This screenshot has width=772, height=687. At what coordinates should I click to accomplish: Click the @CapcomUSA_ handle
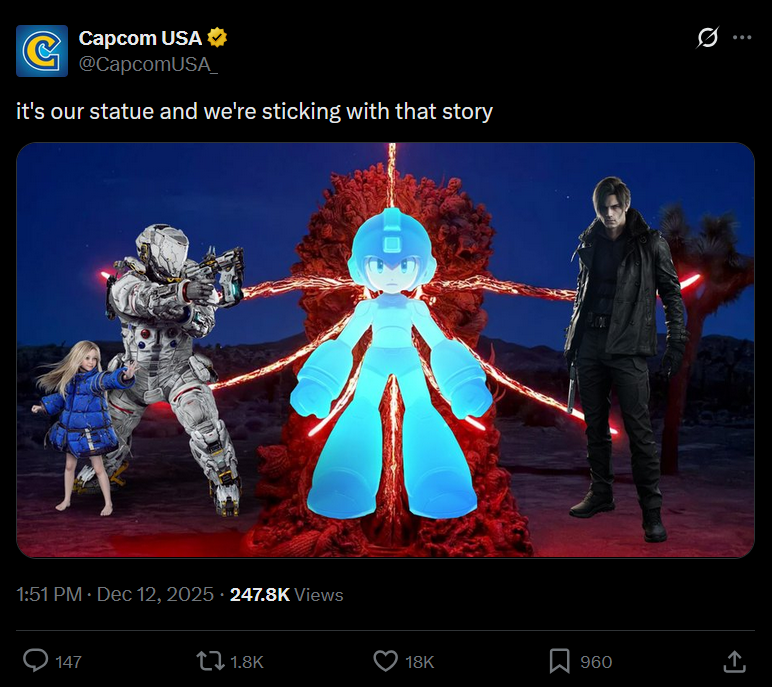(148, 65)
